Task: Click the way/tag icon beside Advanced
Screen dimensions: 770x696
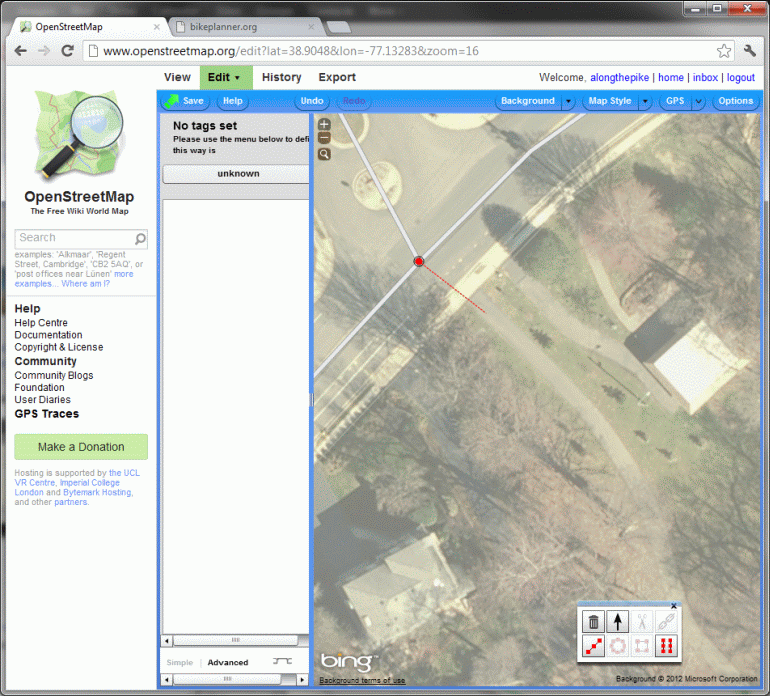Action: coord(282,662)
